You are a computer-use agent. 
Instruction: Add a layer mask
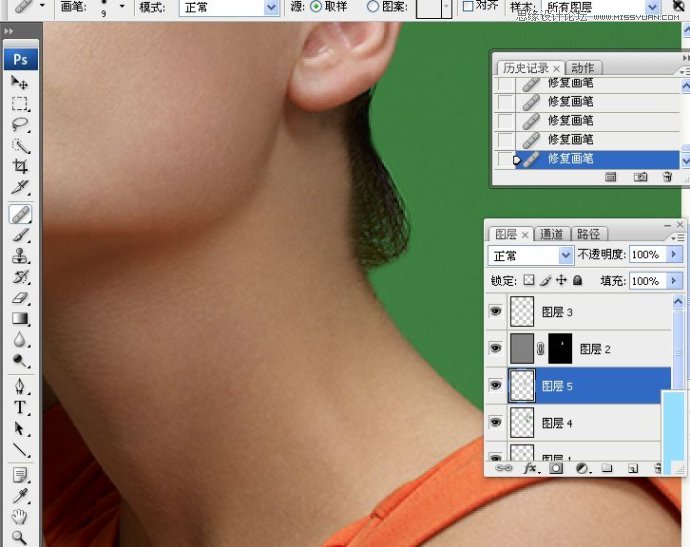[556, 468]
